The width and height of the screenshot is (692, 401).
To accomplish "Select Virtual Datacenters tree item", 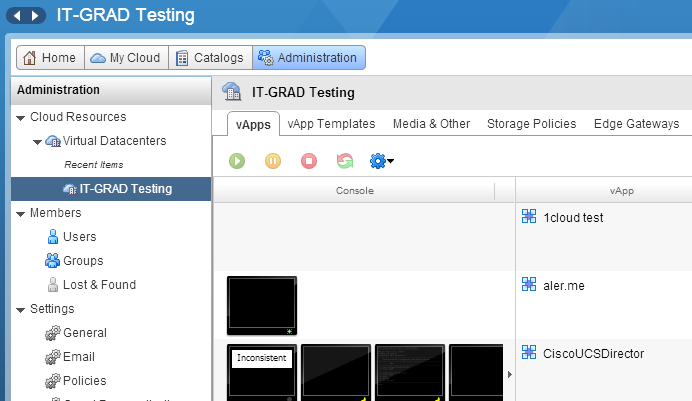I will [114, 141].
